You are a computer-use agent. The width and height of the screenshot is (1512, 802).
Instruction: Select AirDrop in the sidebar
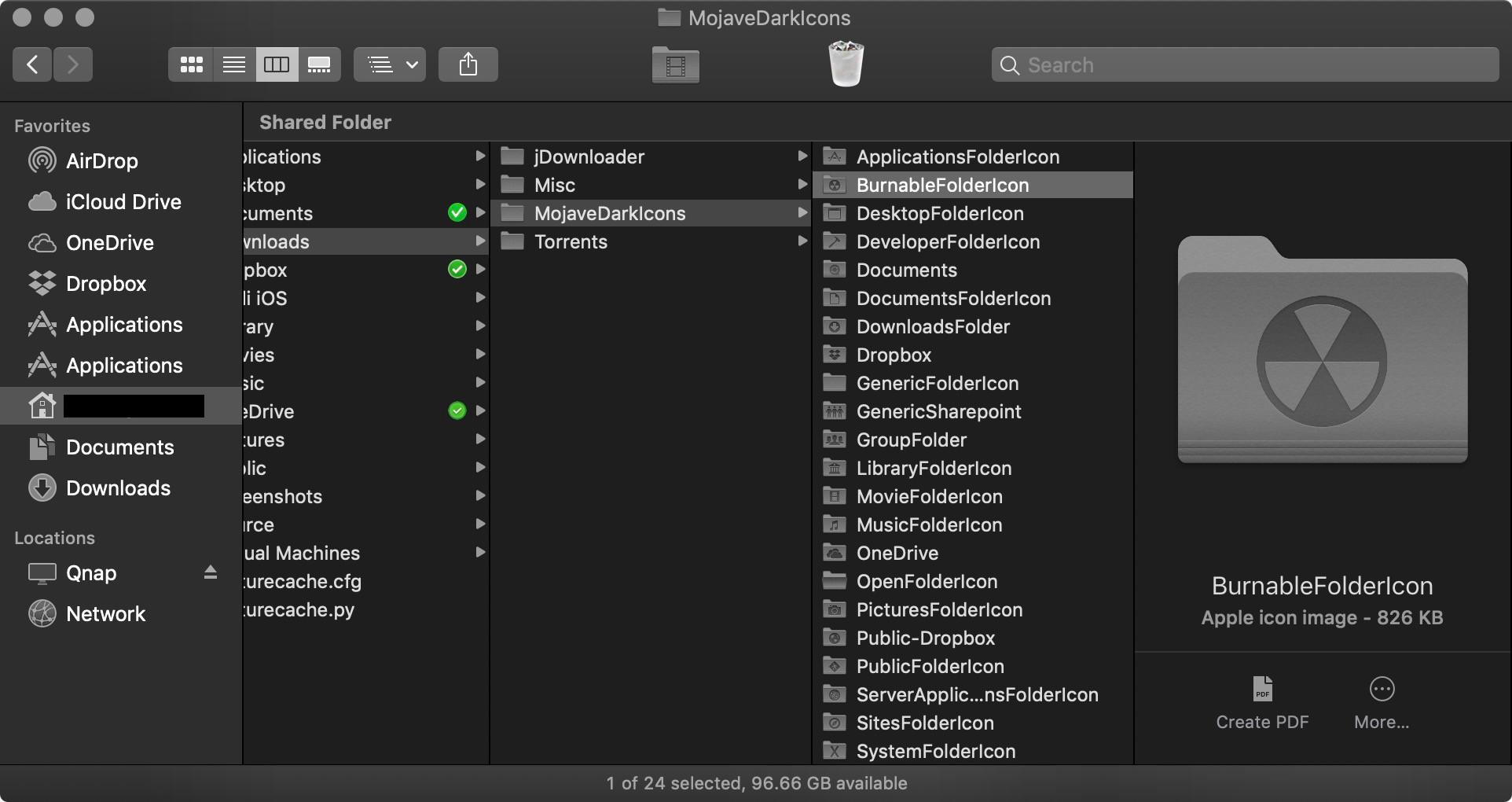(101, 160)
